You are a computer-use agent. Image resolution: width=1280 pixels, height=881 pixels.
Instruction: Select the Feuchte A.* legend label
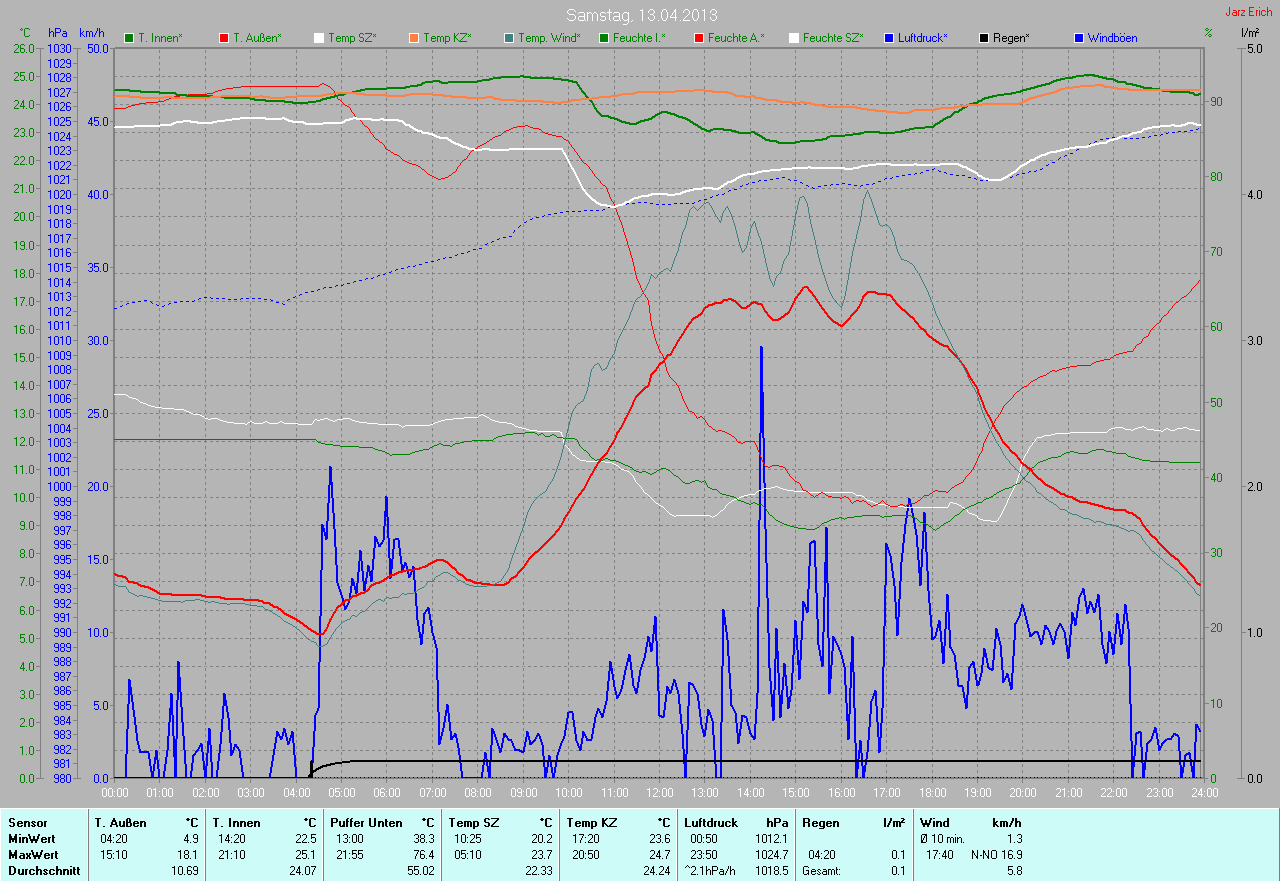[735, 38]
